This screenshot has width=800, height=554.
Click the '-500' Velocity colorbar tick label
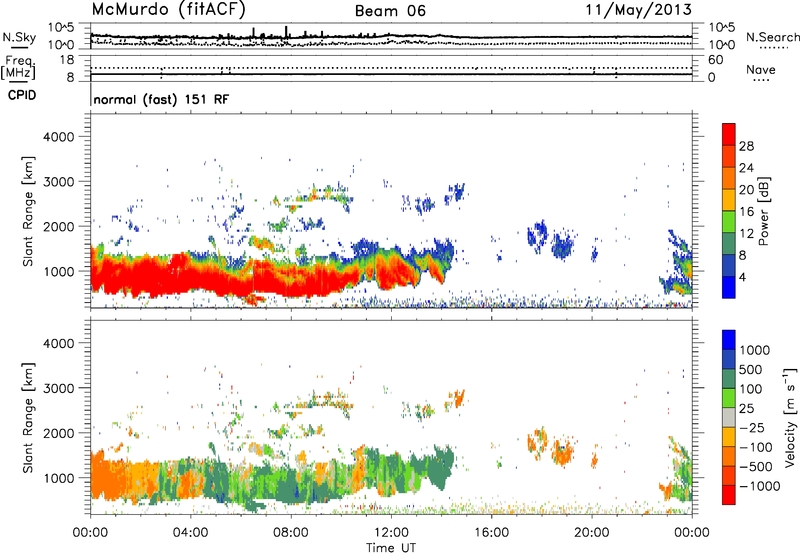756,466
